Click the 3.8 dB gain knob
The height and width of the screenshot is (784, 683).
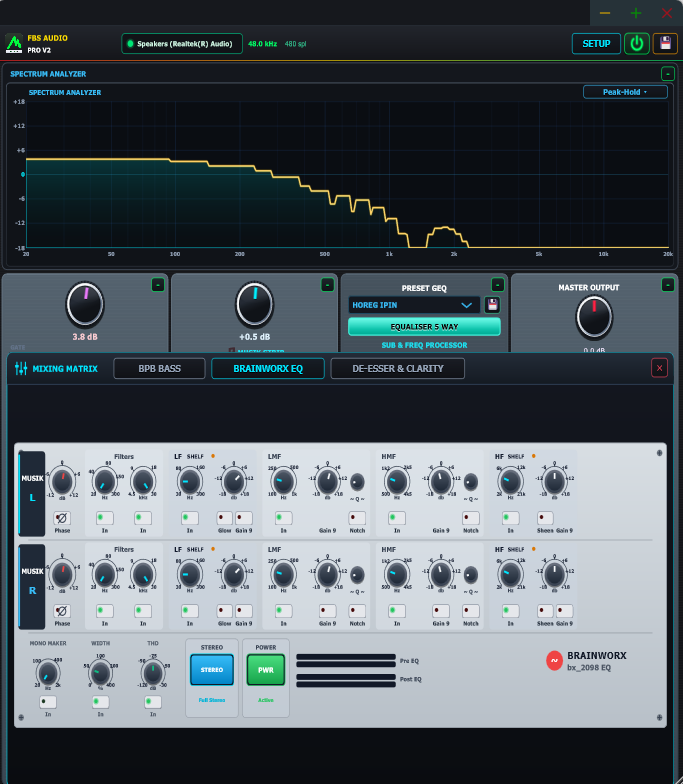(x=85, y=304)
